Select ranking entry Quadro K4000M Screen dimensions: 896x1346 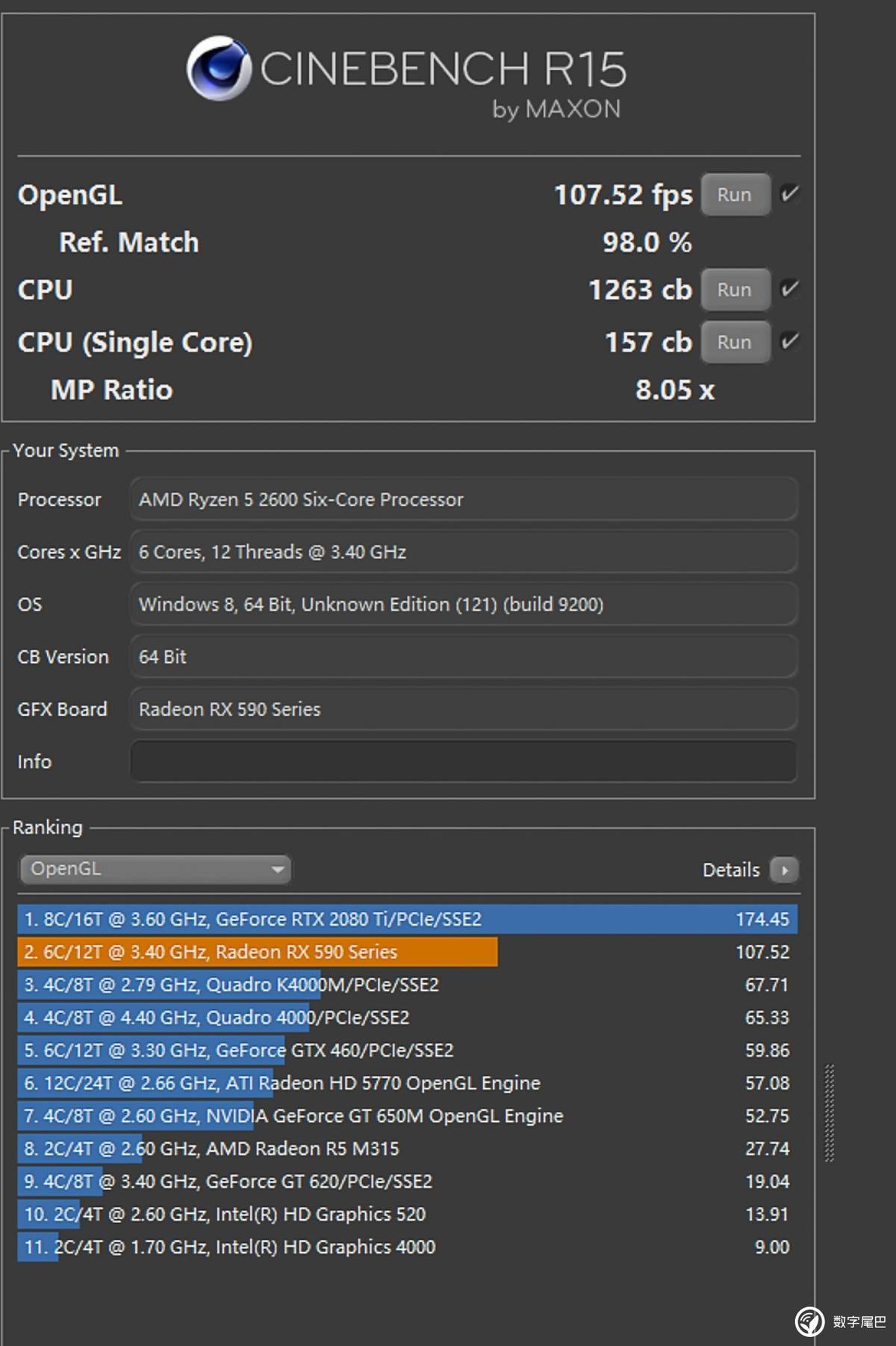coord(408,985)
